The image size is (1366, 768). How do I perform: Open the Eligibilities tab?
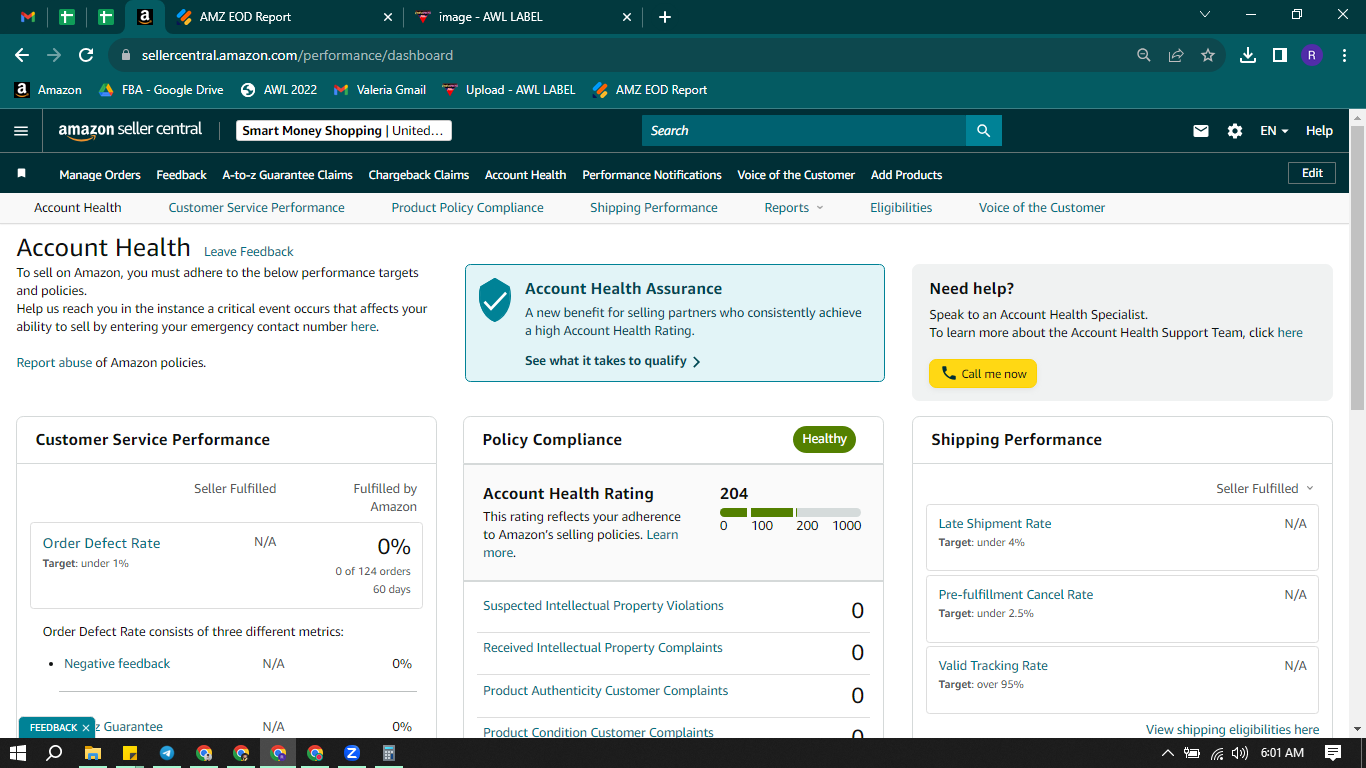[x=901, y=208]
